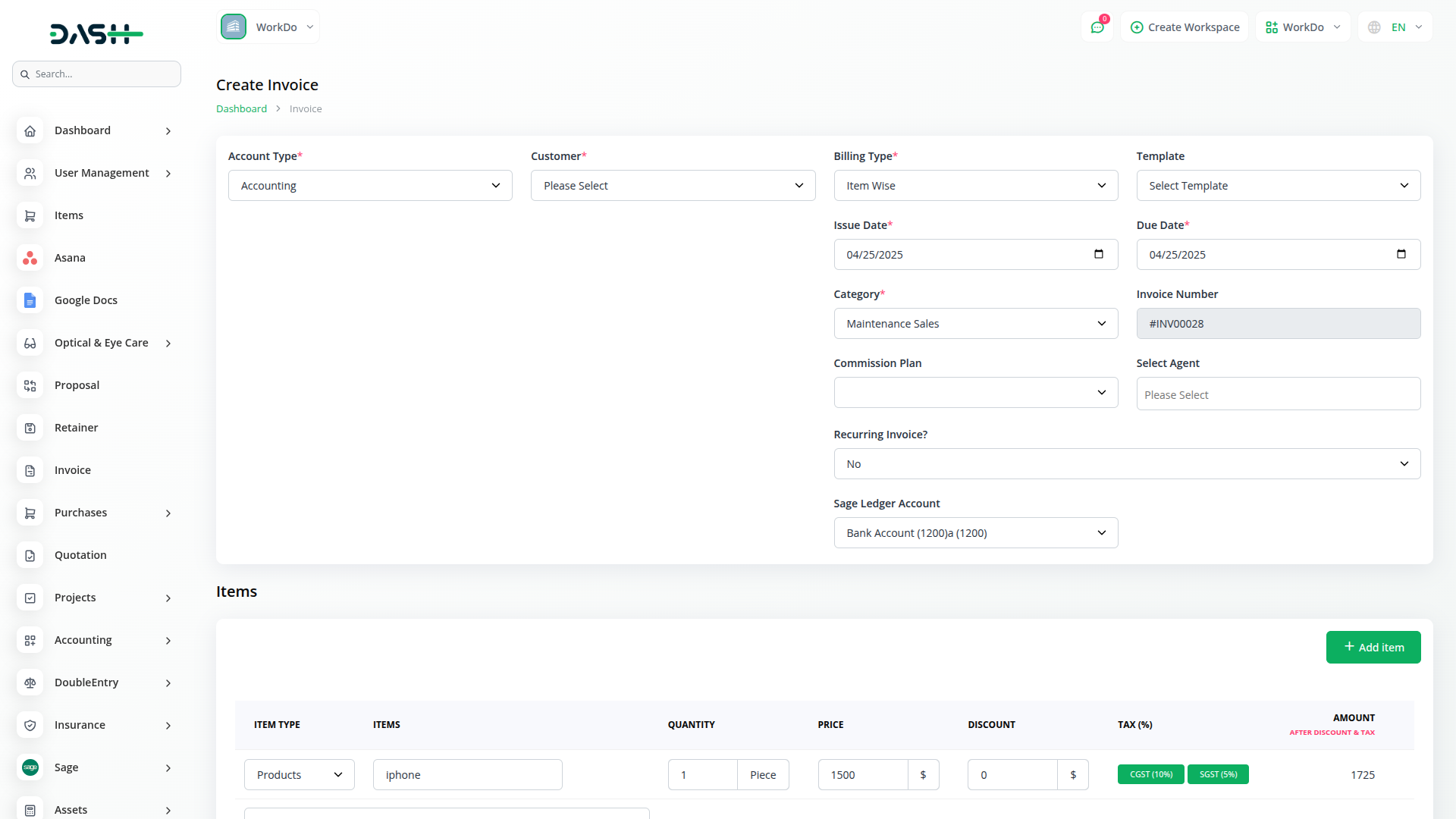This screenshot has height=819, width=1456.
Task: Expand the Accounting sidebar submenu chevron
Action: 168,641
